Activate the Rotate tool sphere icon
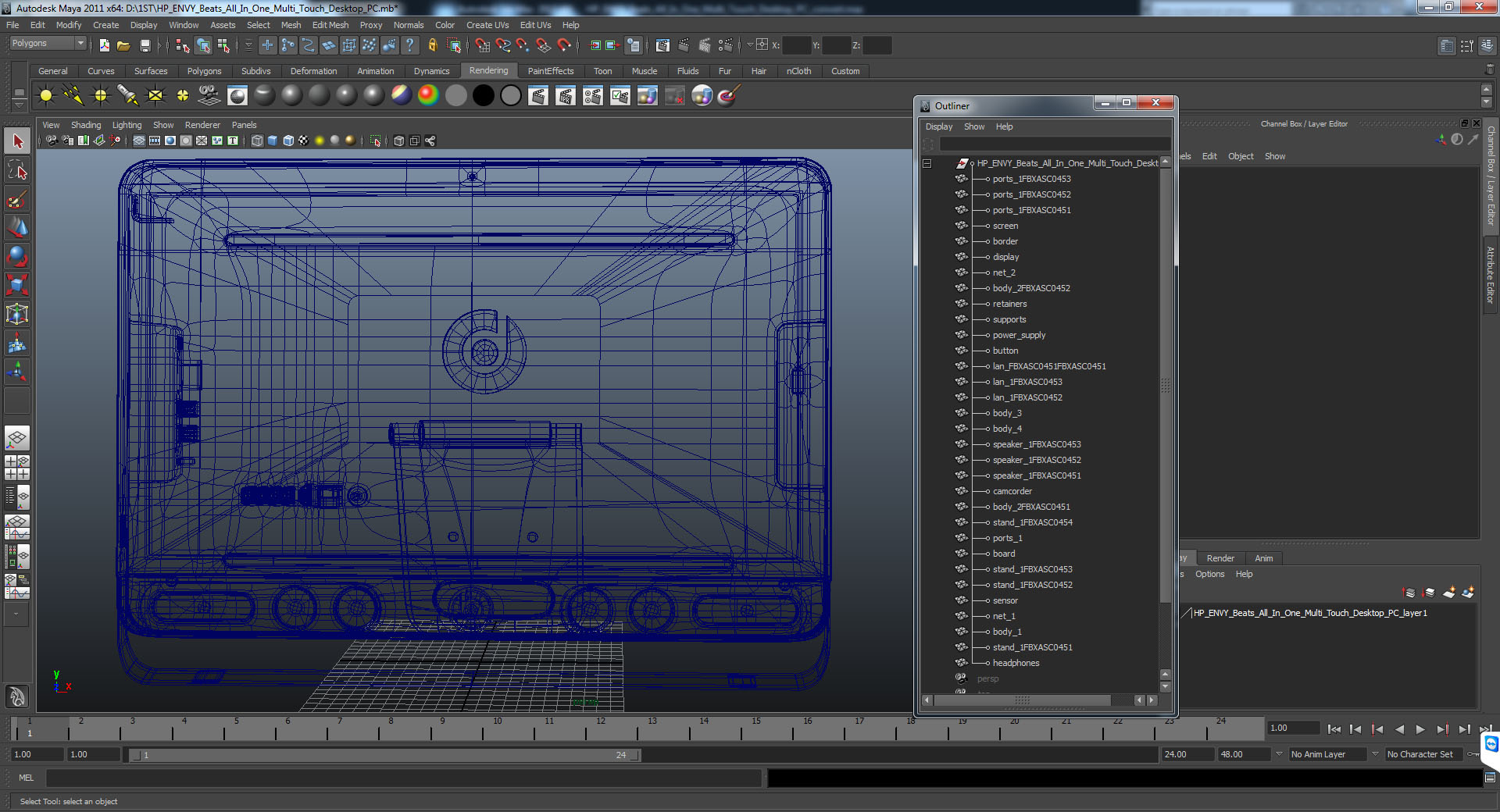 coord(17,256)
